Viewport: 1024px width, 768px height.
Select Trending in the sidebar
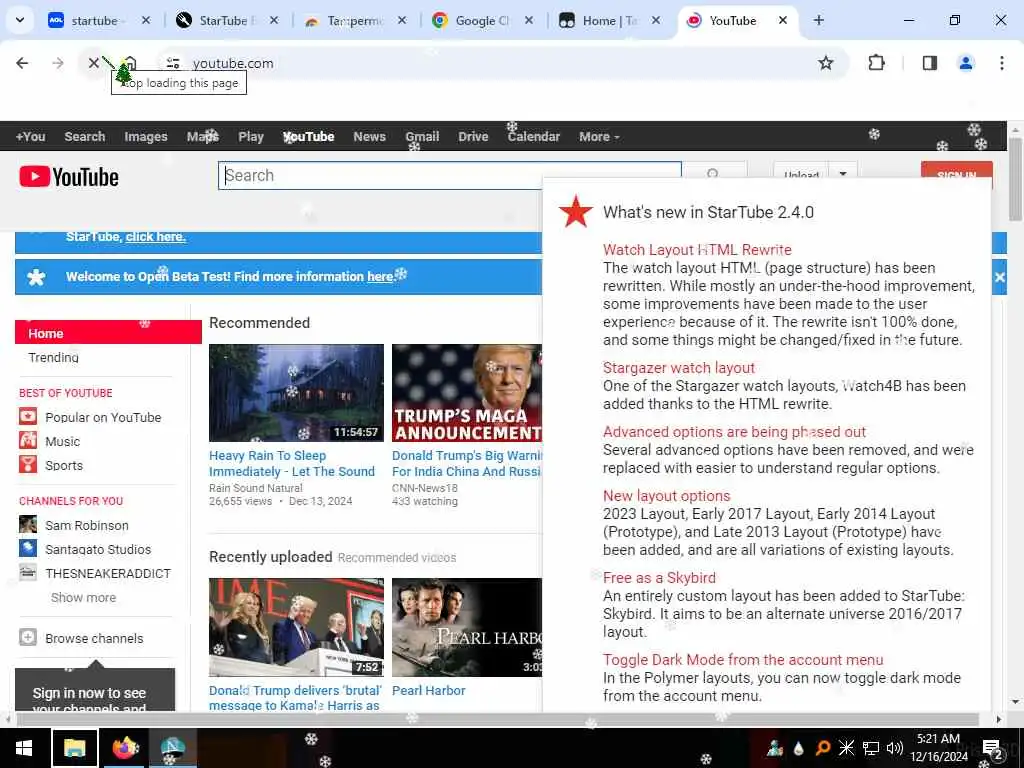(x=54, y=357)
